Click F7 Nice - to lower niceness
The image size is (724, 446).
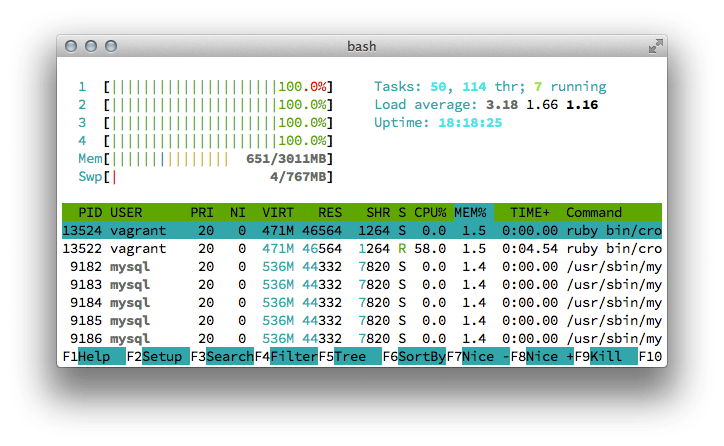click(x=478, y=356)
